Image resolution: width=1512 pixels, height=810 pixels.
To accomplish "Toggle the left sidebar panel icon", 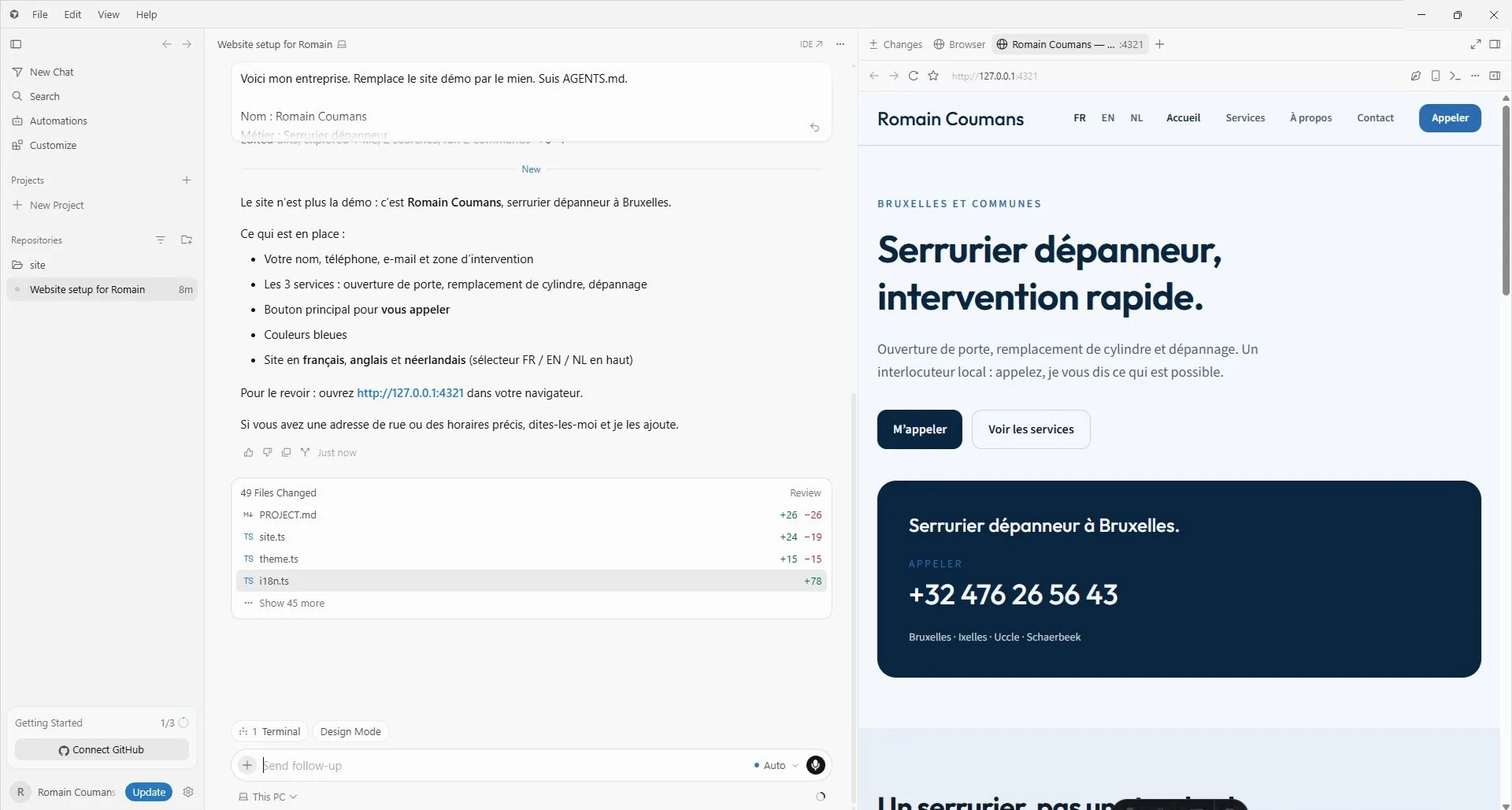I will click(16, 44).
